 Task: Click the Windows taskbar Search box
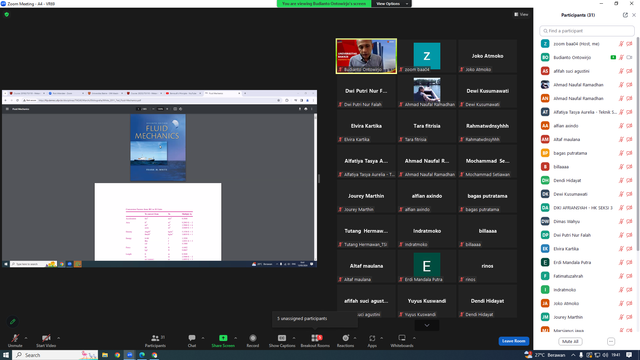(x=55, y=355)
